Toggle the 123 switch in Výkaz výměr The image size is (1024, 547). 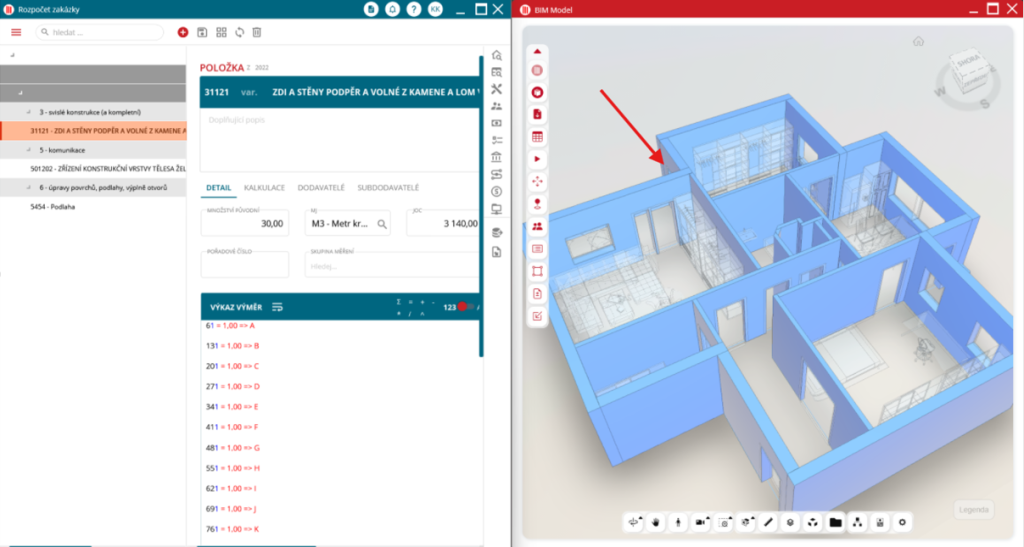click(464, 307)
